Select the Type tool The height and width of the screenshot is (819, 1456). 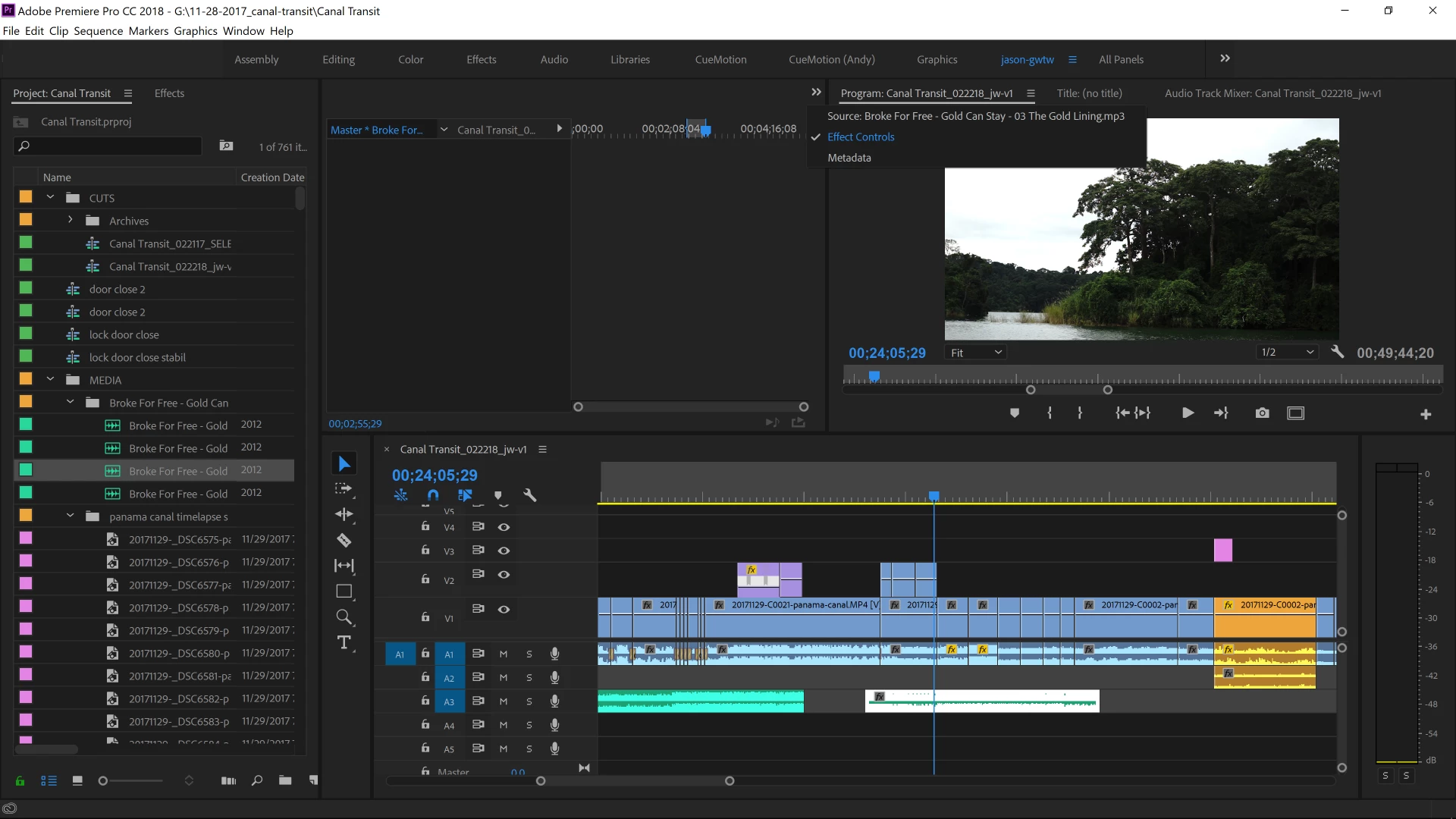pos(344,642)
